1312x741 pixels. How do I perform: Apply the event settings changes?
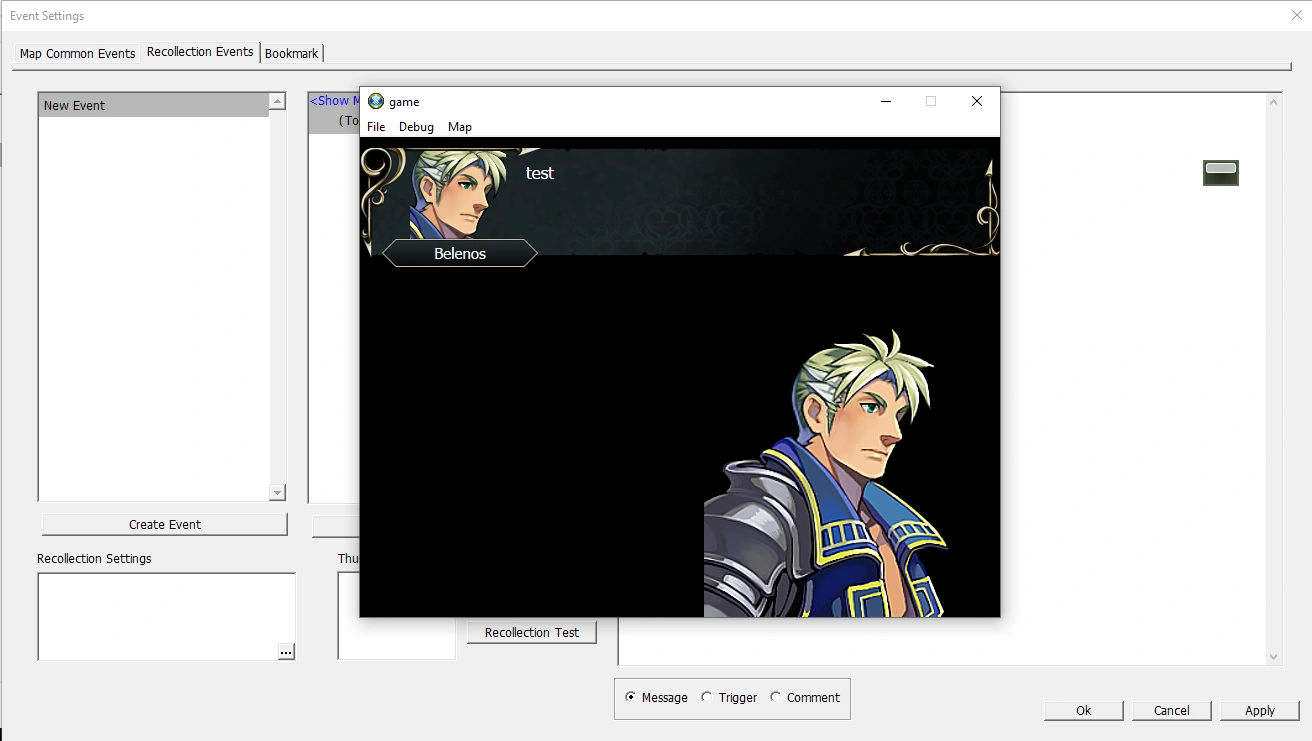[x=1260, y=711]
